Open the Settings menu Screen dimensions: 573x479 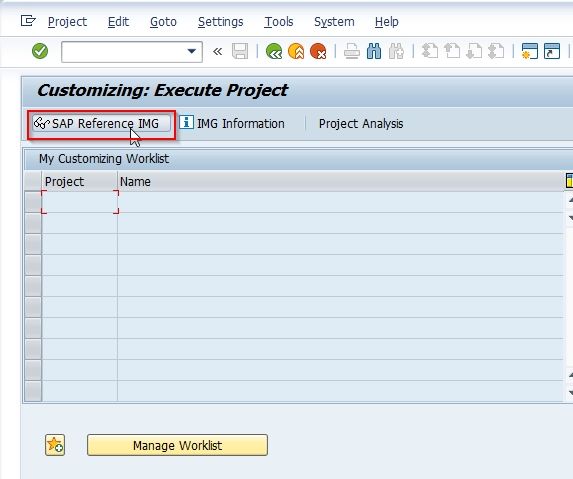[x=220, y=22]
